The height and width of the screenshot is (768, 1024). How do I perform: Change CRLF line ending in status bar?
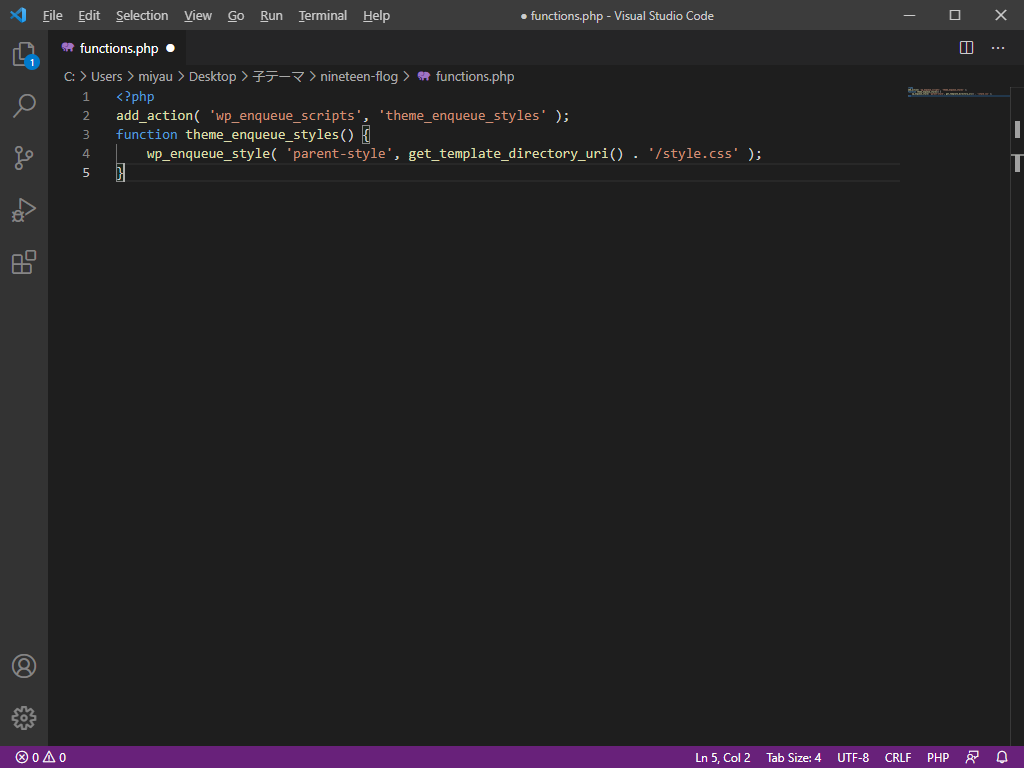(897, 758)
